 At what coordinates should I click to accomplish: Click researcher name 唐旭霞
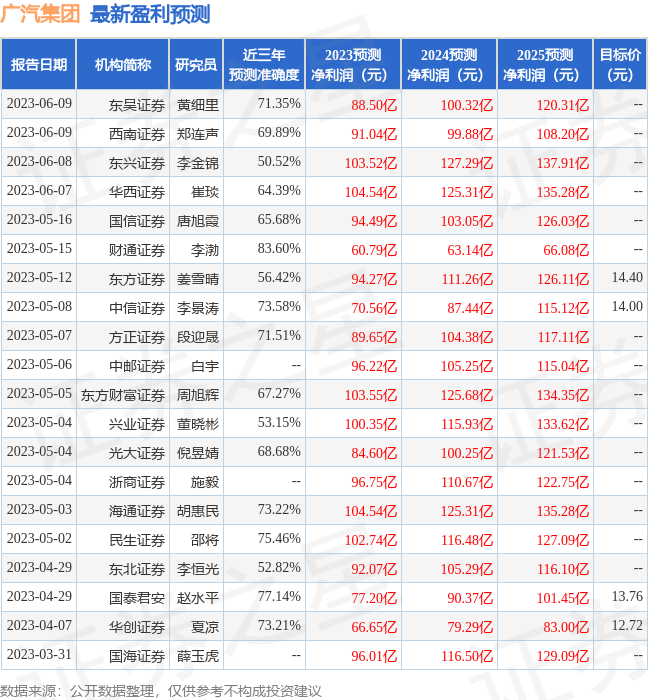pyautogui.click(x=198, y=221)
